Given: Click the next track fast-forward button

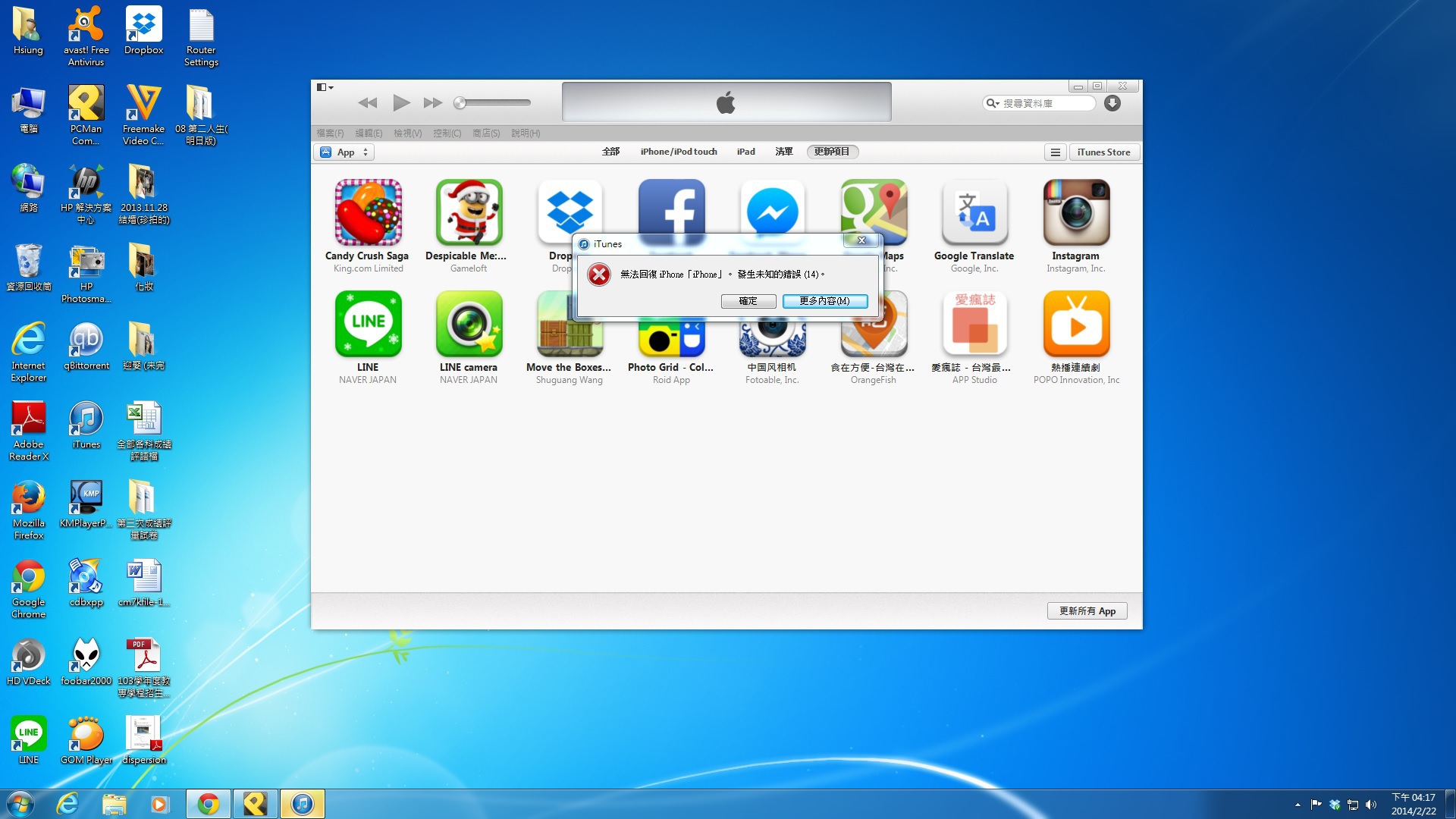Looking at the screenshot, I should (433, 103).
